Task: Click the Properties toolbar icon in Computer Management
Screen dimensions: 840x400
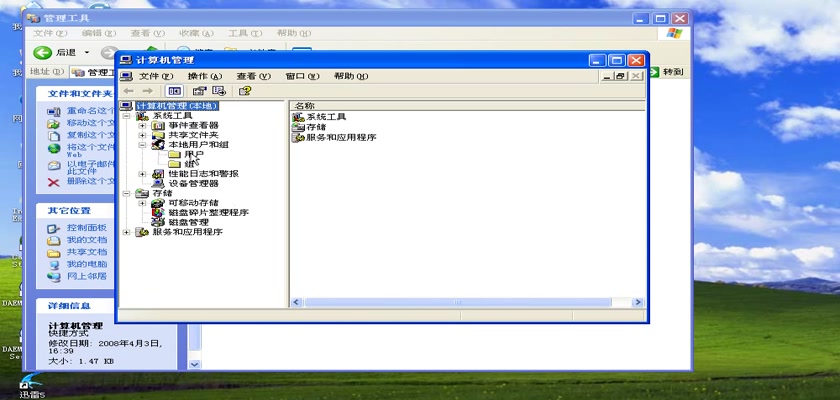Action: click(199, 91)
